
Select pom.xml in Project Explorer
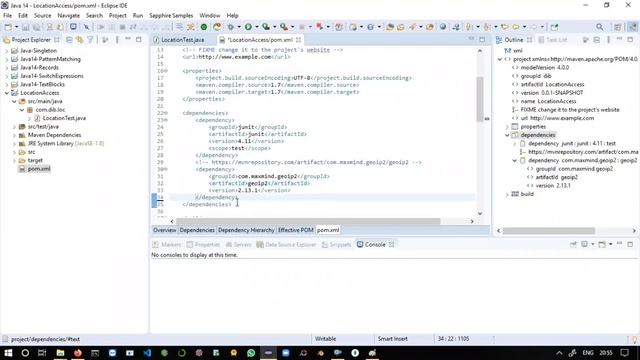(x=39, y=169)
